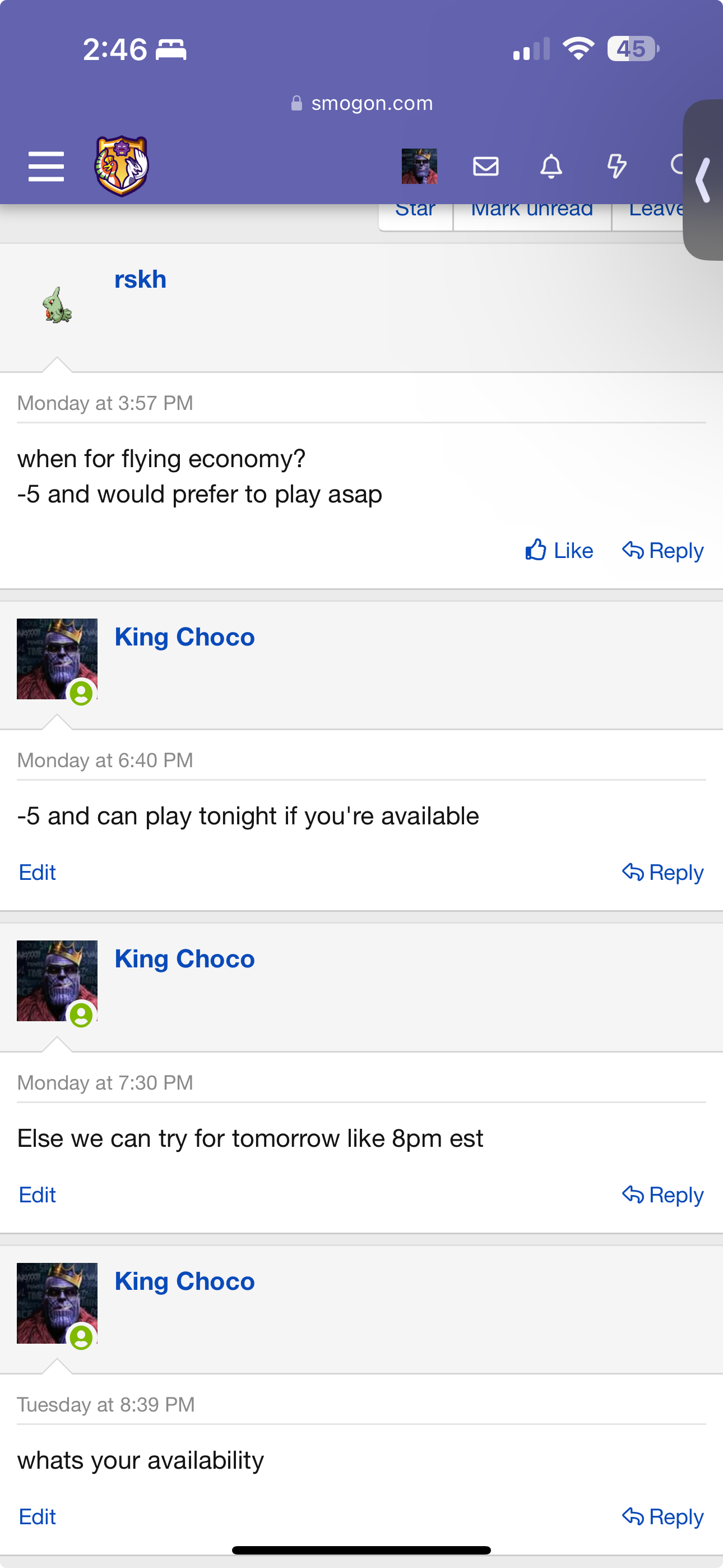The image size is (723, 1568).
Task: Open the account avatar in header
Action: (x=419, y=166)
